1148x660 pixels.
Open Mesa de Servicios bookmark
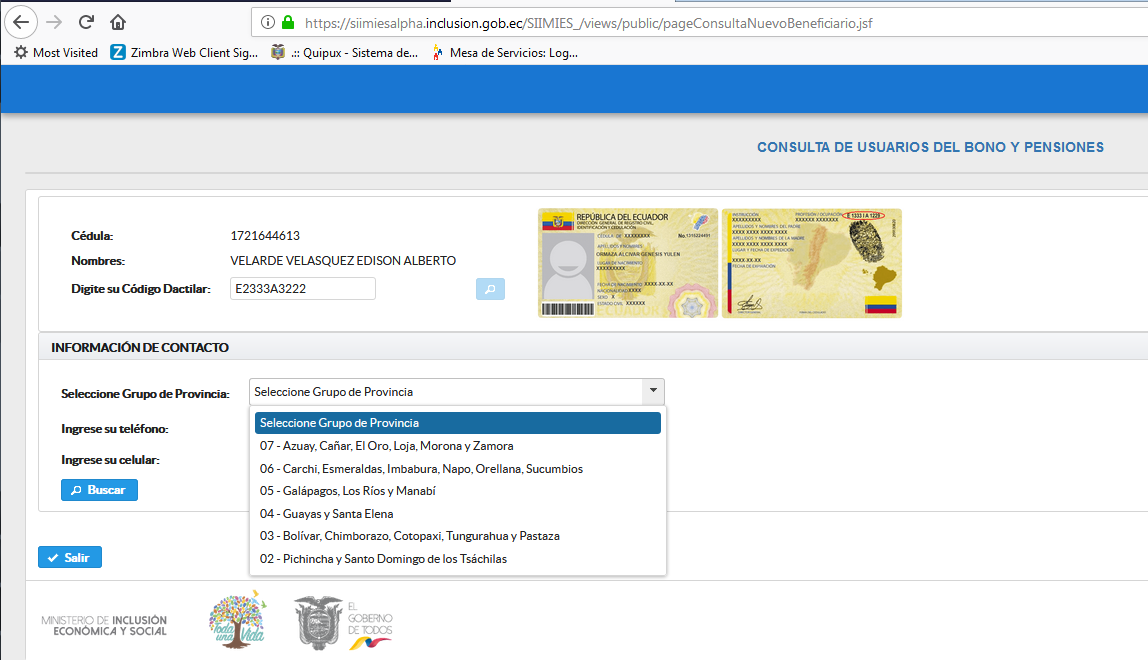pyautogui.click(x=505, y=52)
